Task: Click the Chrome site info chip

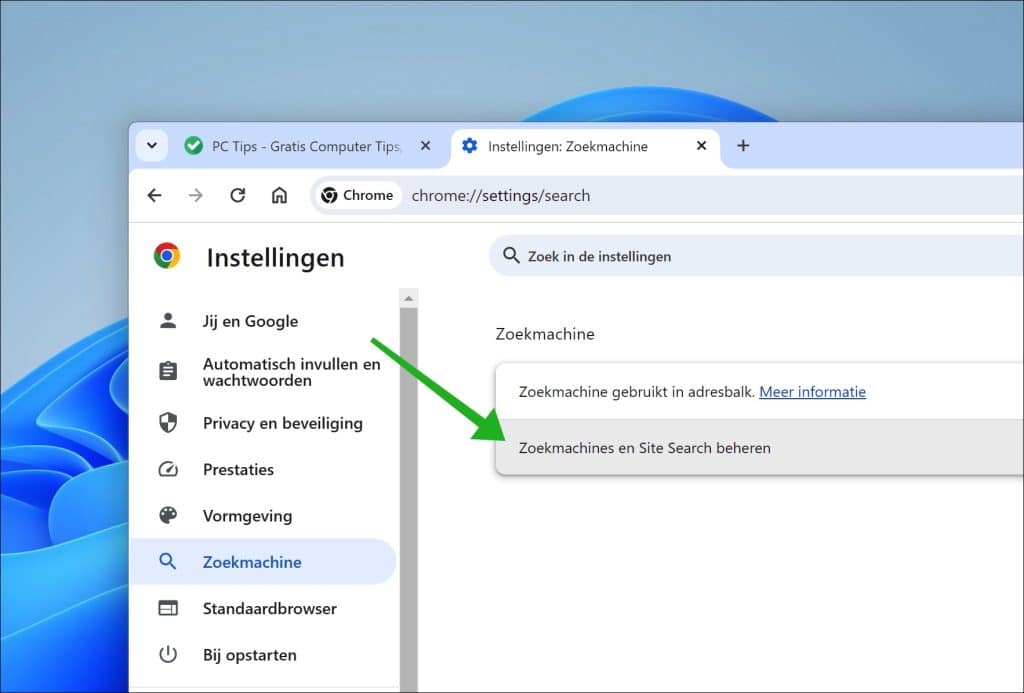Action: pos(358,195)
